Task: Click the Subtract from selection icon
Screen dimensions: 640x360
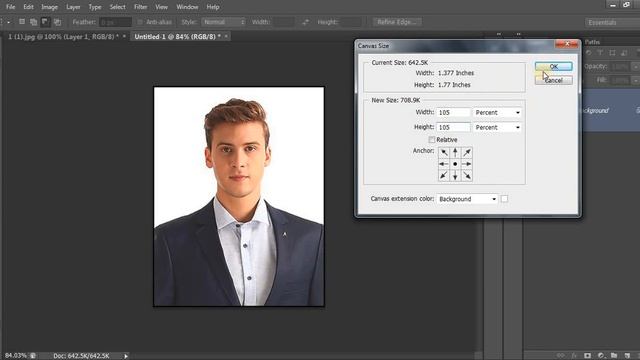Action: point(45,22)
